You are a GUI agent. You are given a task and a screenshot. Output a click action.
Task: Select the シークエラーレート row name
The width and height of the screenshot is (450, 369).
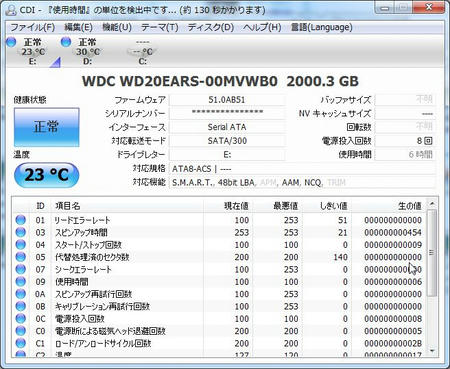(83, 269)
